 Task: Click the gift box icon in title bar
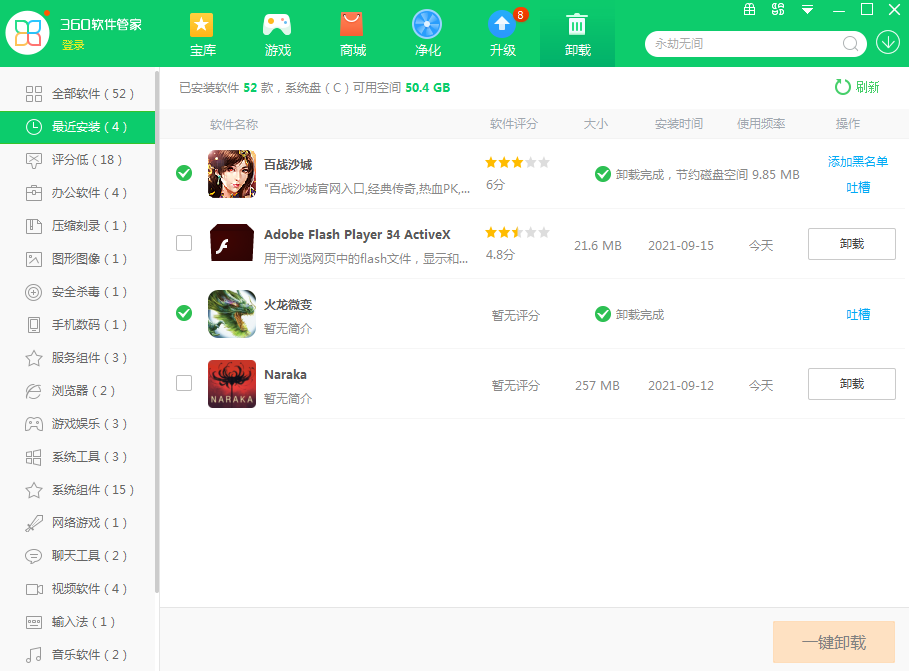(750, 9)
